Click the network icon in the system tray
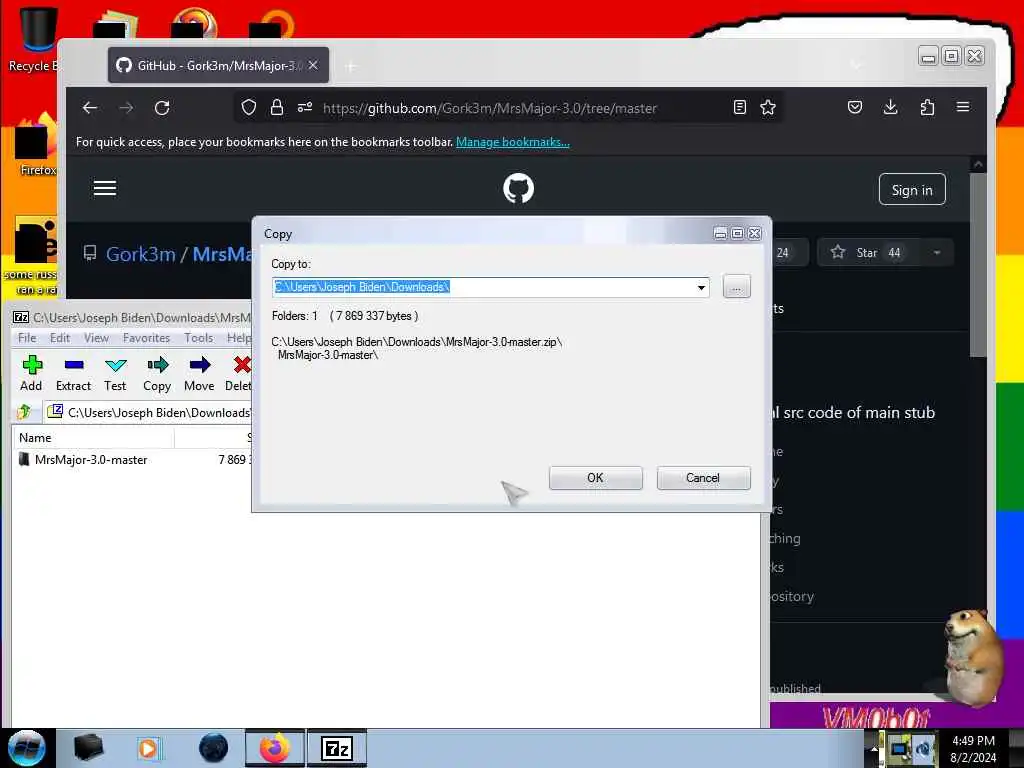 coord(900,748)
